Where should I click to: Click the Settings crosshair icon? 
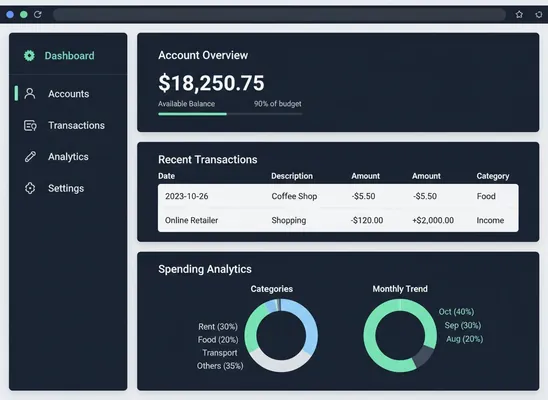(30, 188)
